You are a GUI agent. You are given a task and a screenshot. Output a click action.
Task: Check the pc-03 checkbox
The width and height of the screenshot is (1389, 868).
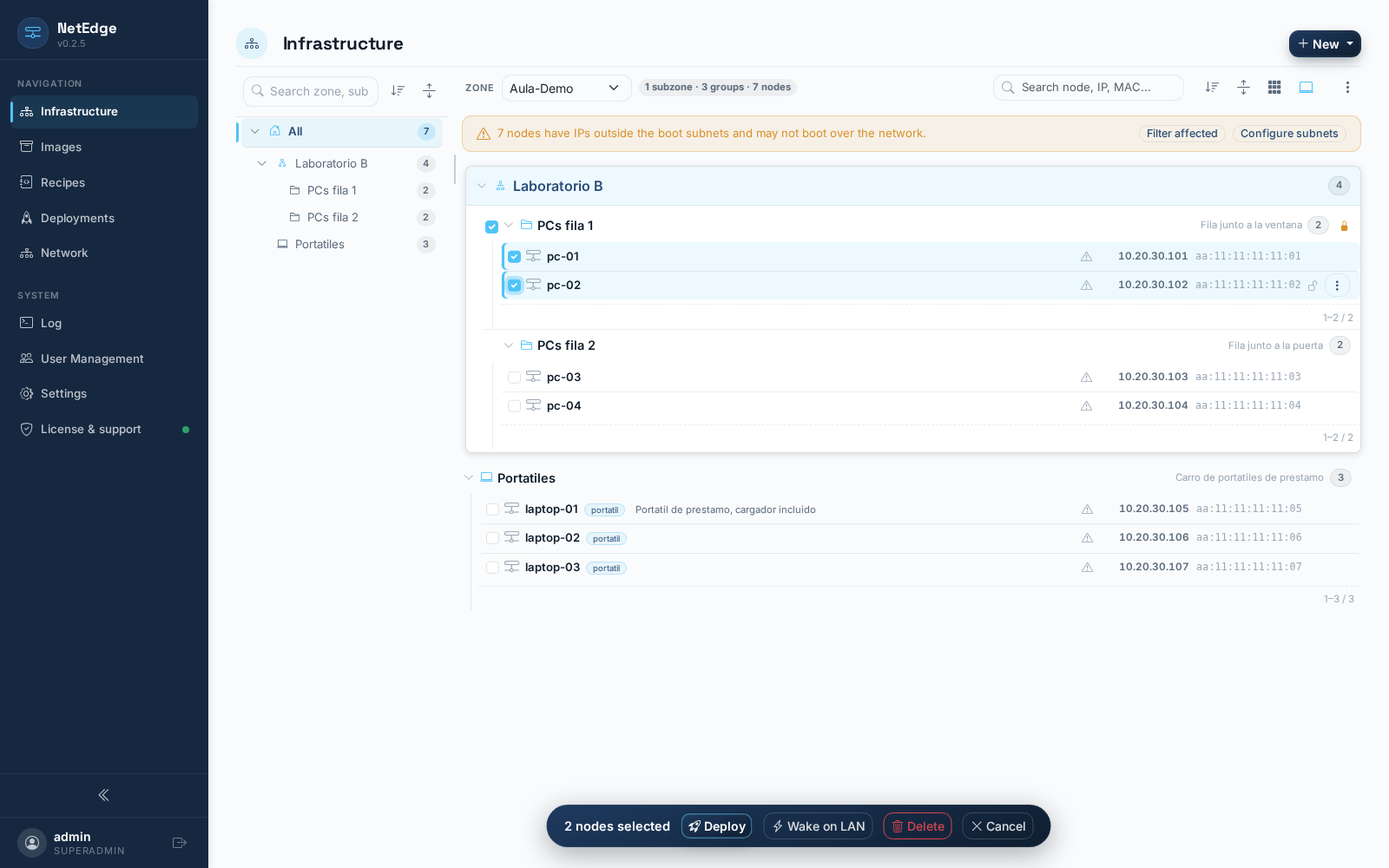click(515, 378)
